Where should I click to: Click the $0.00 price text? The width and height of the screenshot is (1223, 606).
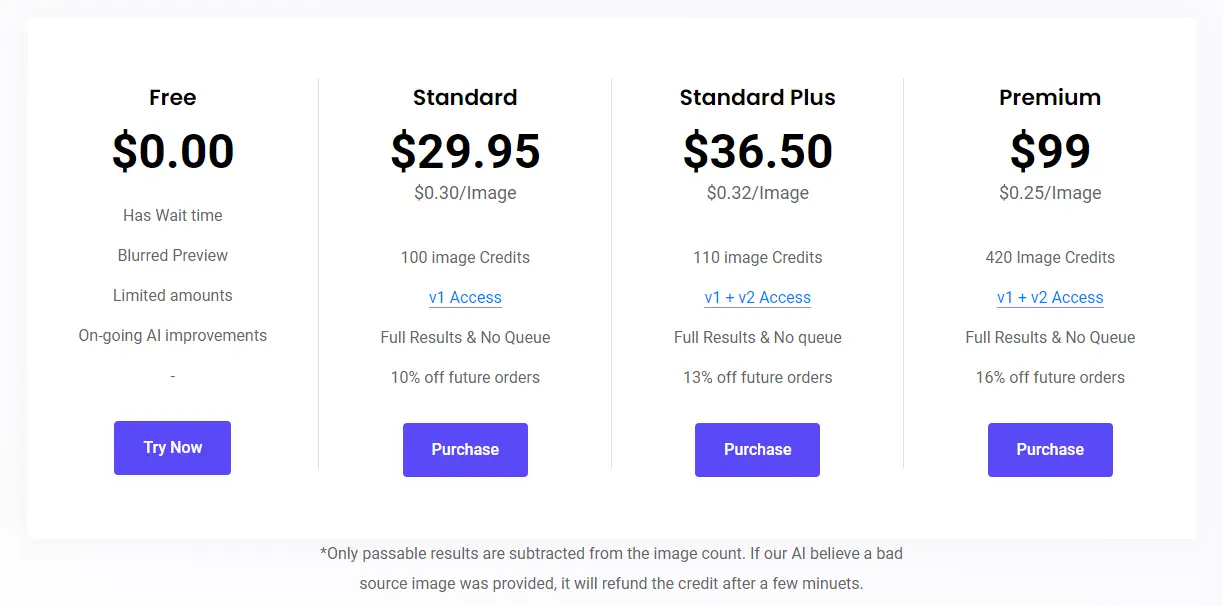pos(172,151)
